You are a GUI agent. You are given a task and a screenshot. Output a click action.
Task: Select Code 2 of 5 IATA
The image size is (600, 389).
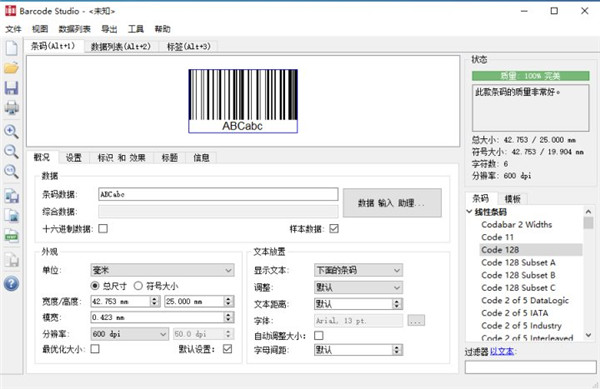515,313
